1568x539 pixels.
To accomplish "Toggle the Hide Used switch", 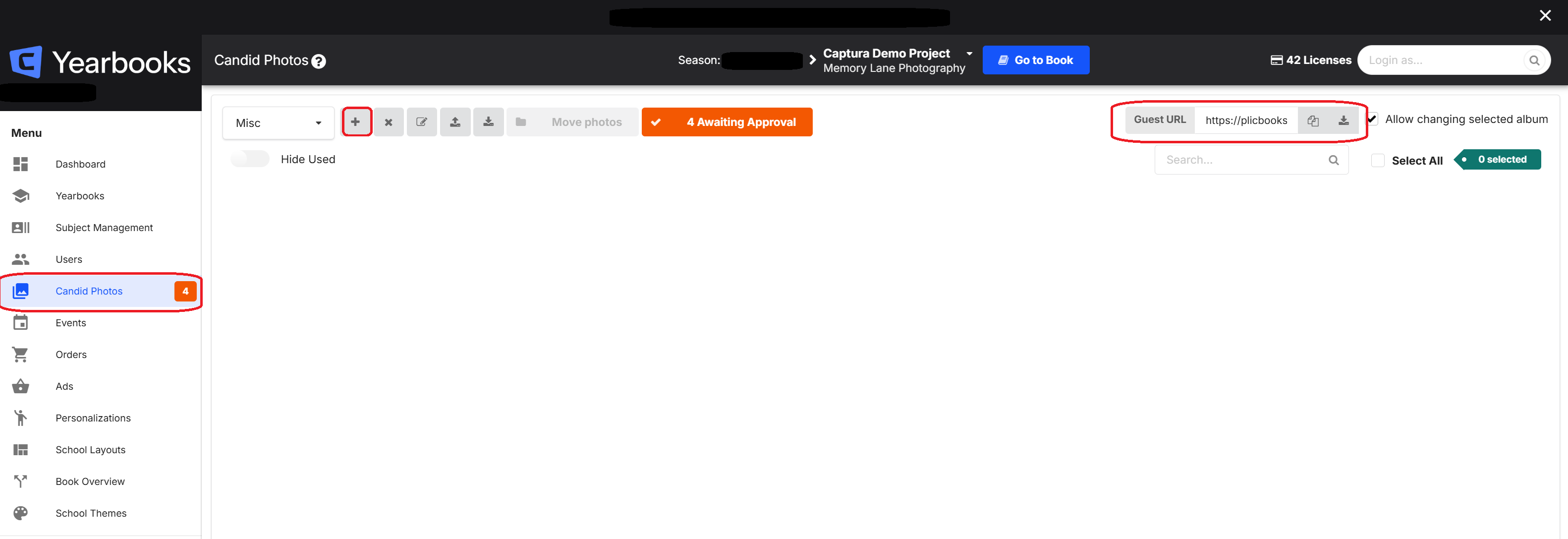I will (250, 159).
